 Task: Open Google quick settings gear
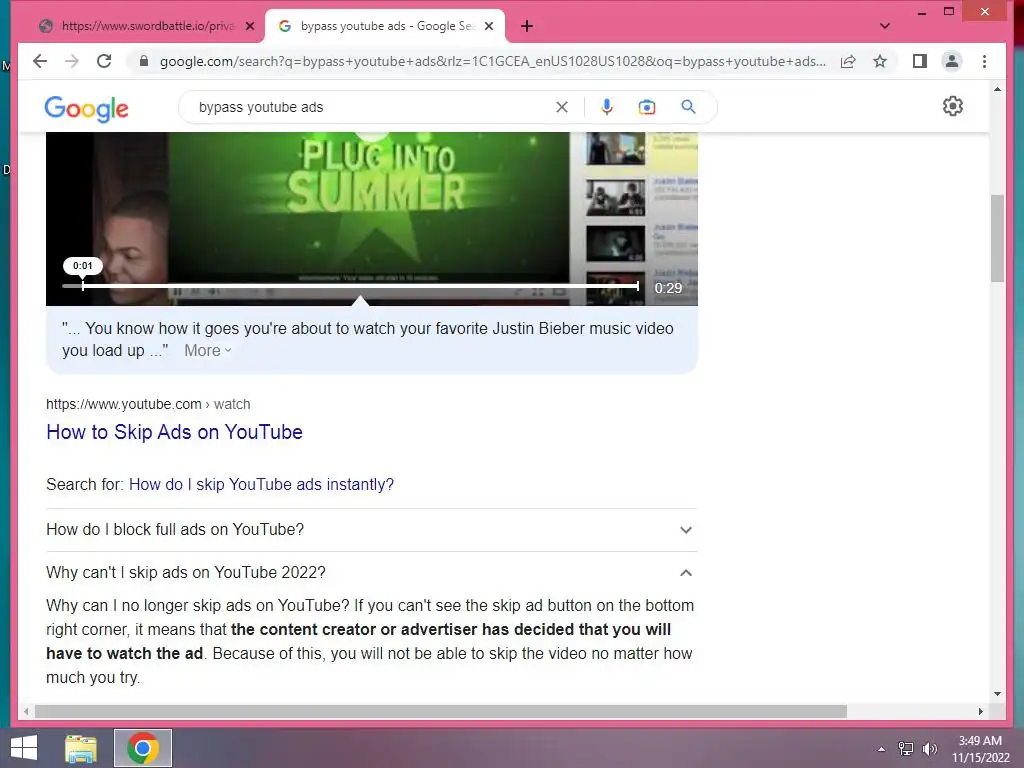click(x=953, y=106)
